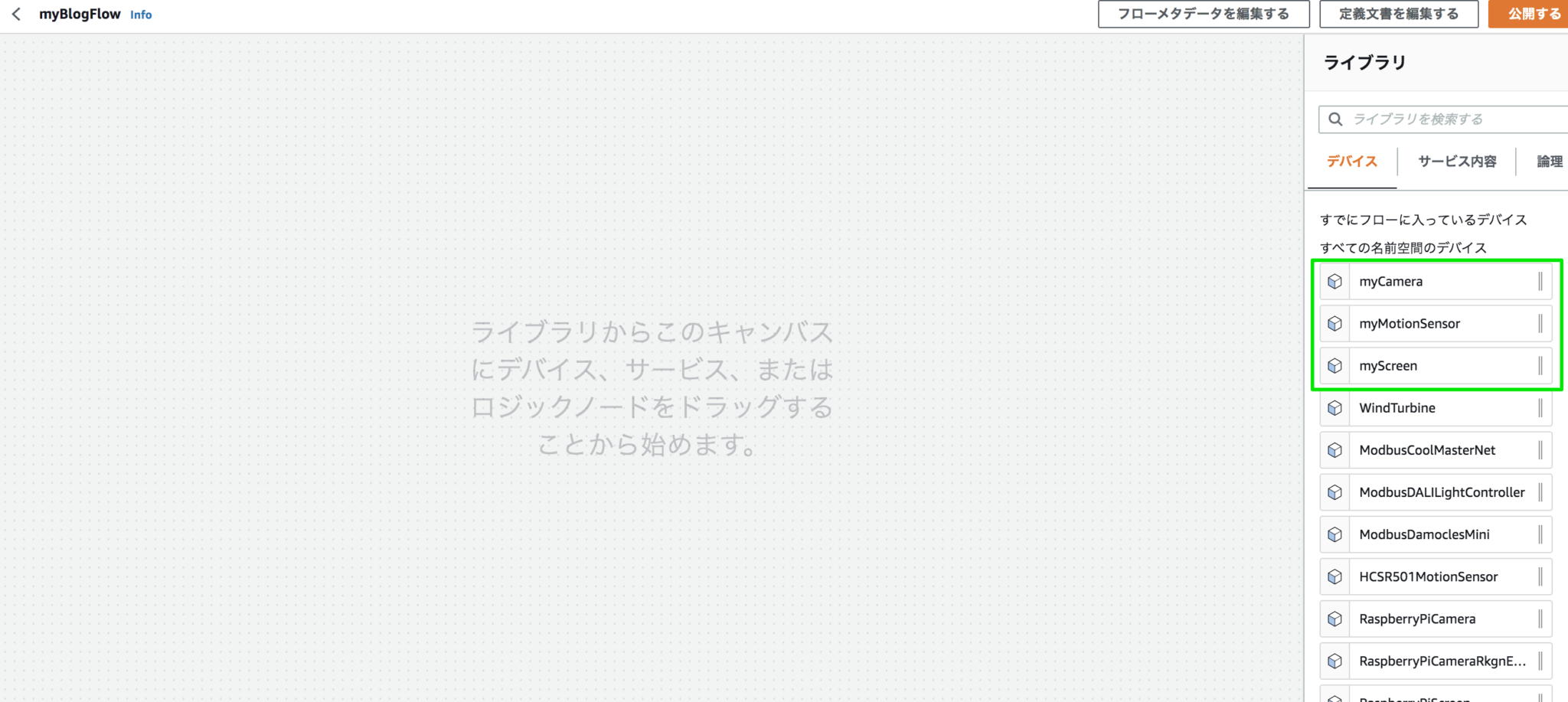This screenshot has height=702, width=1568.
Task: Open the Info link beside myBlogFlow
Action: [x=141, y=15]
